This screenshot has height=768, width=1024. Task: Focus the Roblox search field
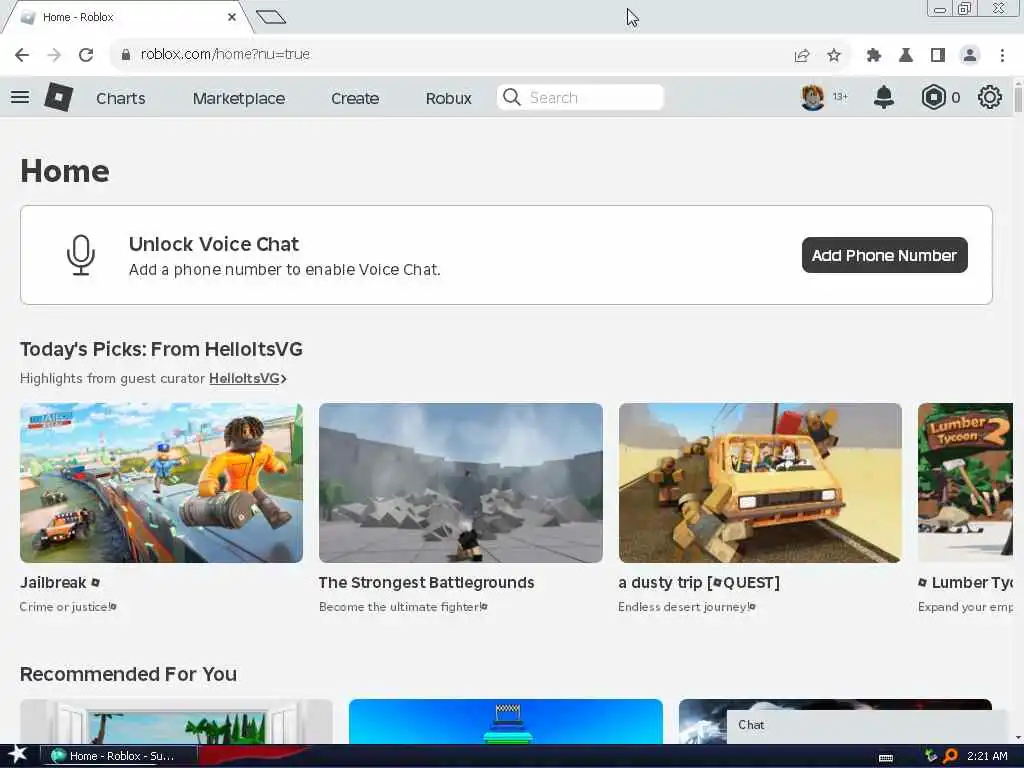click(580, 97)
